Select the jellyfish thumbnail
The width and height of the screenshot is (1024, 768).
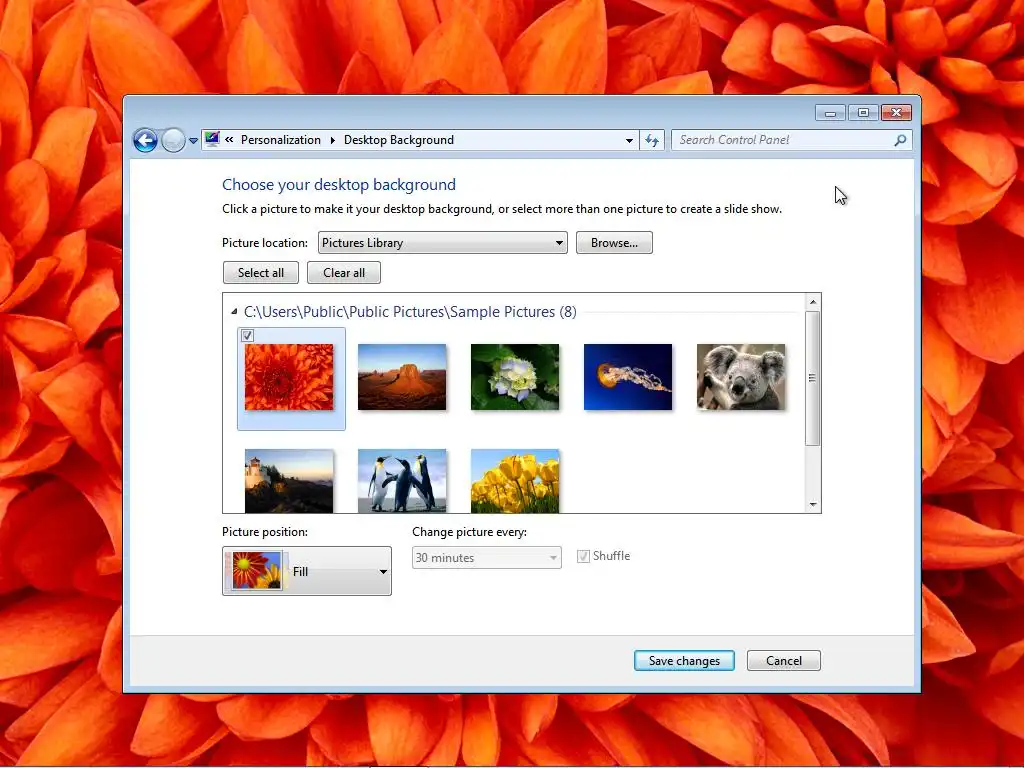[x=628, y=377]
